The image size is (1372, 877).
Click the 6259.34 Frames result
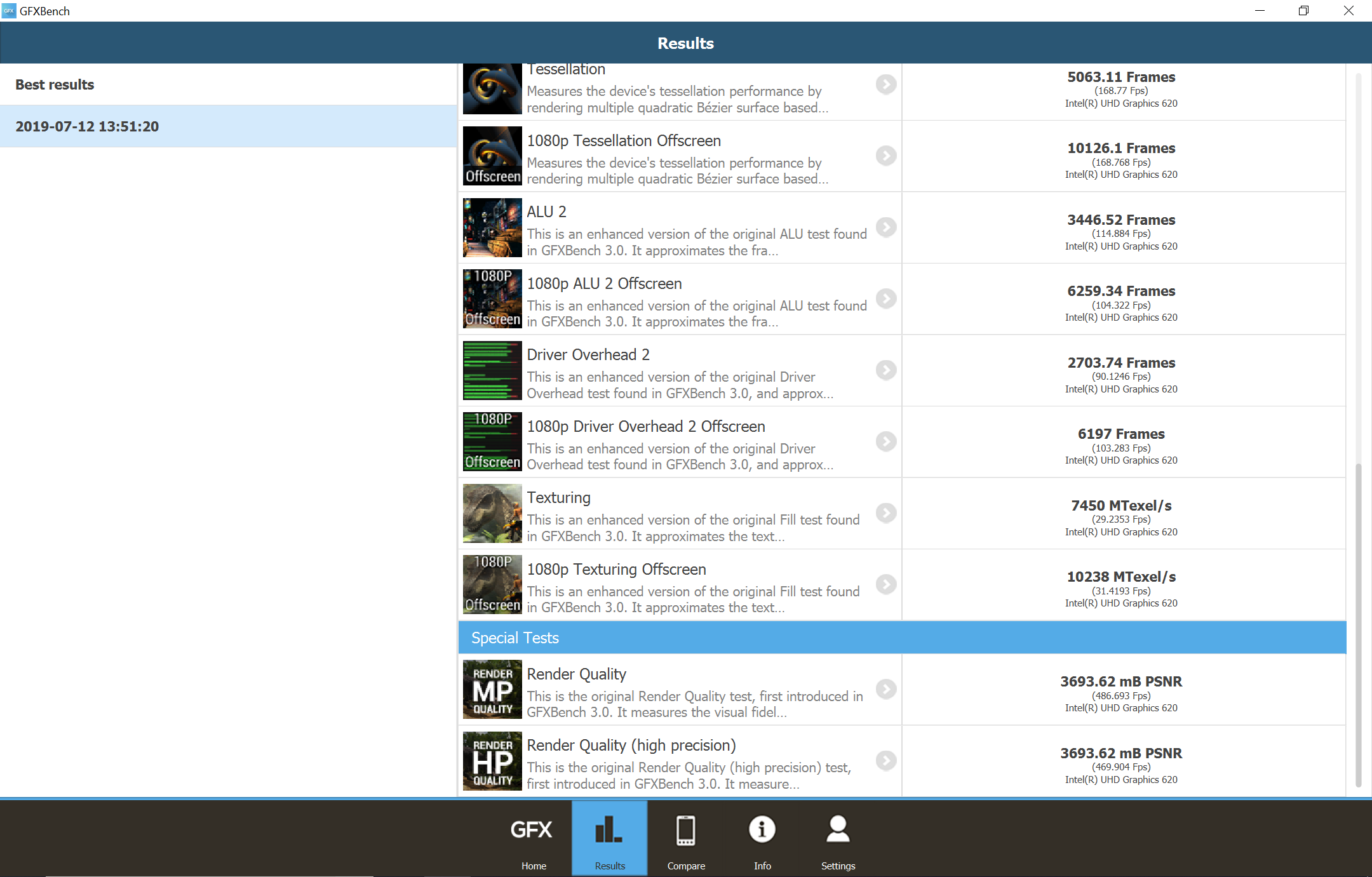coord(1121,291)
